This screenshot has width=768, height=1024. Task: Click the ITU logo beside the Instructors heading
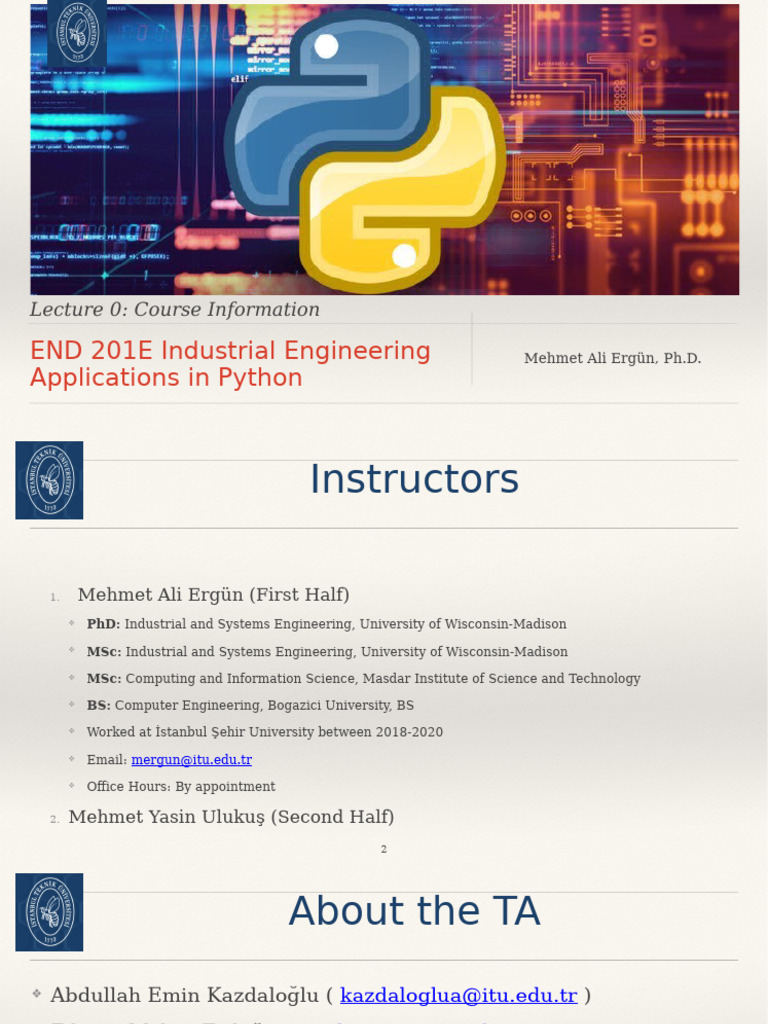49,480
